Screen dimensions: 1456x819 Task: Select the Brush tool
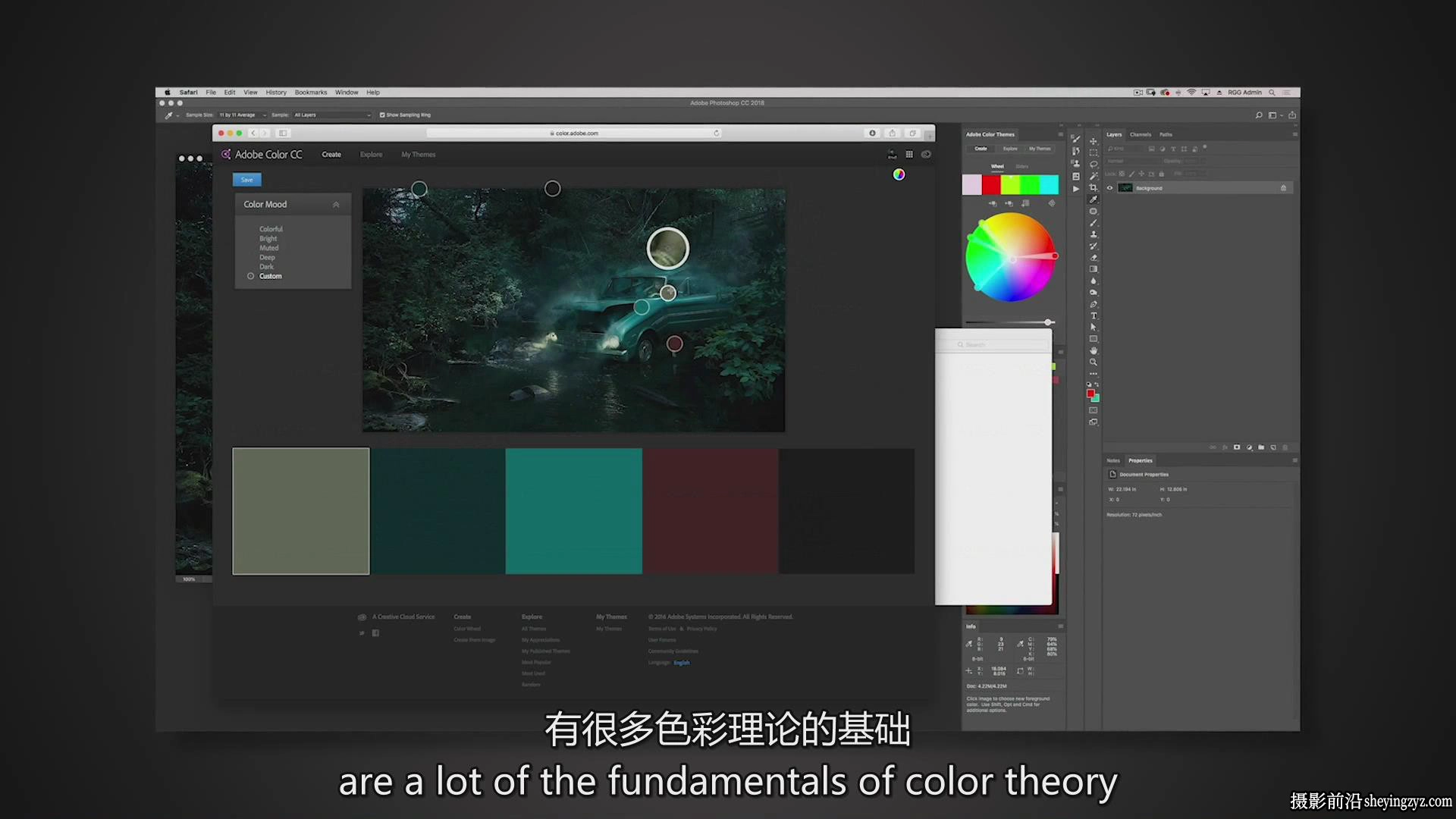1094,223
